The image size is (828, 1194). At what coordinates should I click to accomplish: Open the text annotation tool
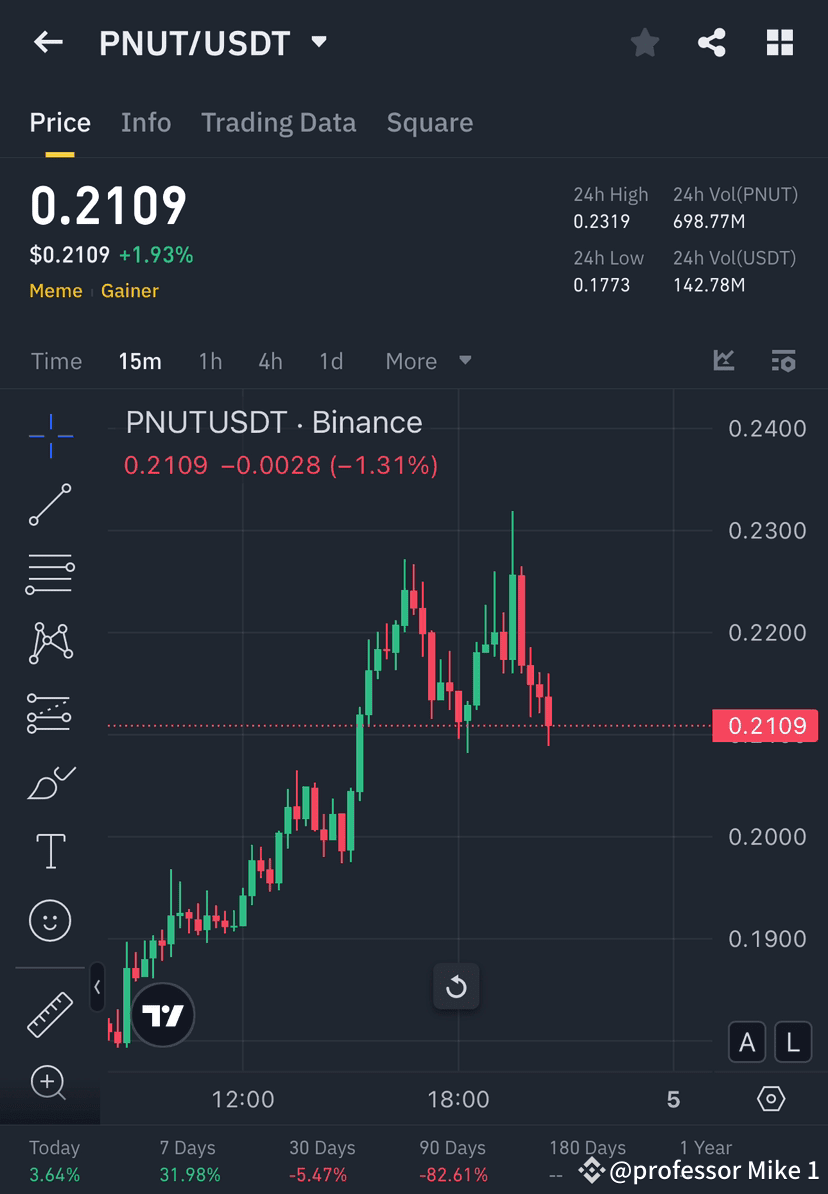pyautogui.click(x=50, y=851)
